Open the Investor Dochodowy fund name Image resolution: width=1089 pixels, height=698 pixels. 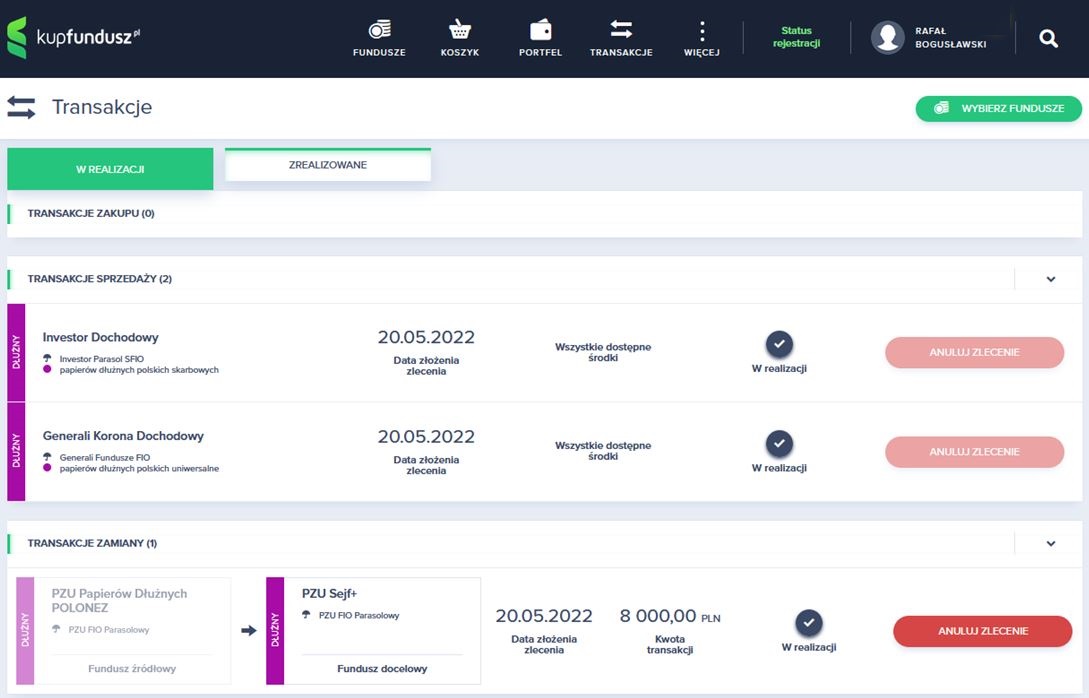pos(101,338)
